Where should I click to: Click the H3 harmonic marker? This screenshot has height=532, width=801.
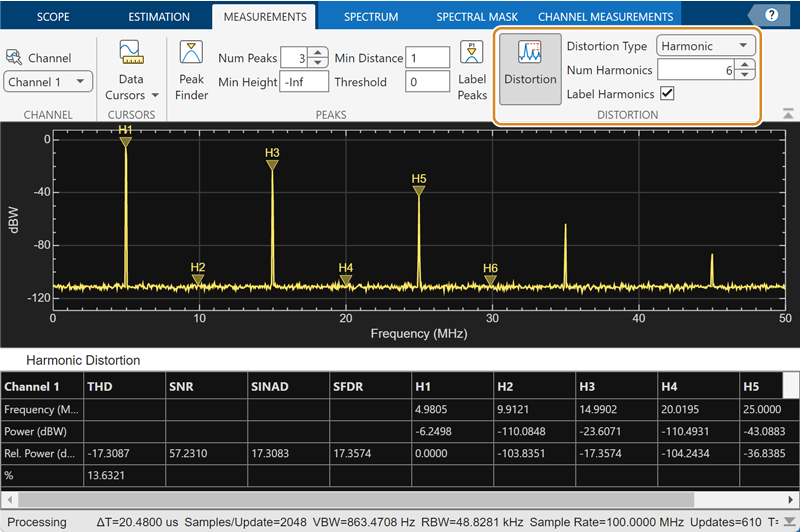[272, 165]
